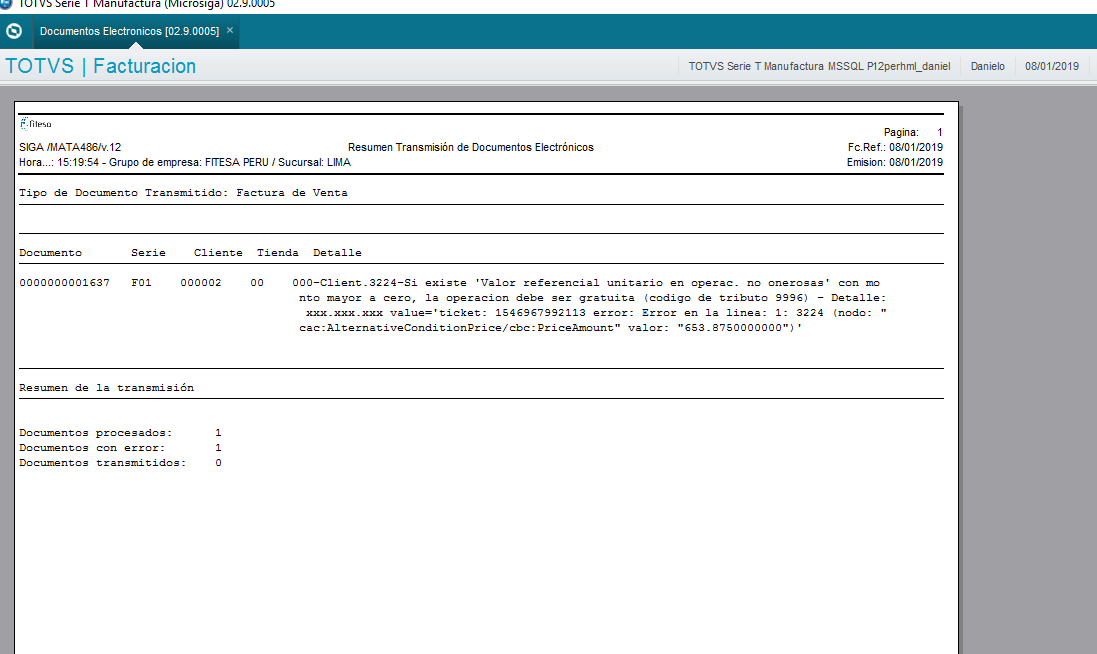The width and height of the screenshot is (1097, 654).
Task: Click error detail line starting 000-Client.3224
Action: click(x=586, y=283)
